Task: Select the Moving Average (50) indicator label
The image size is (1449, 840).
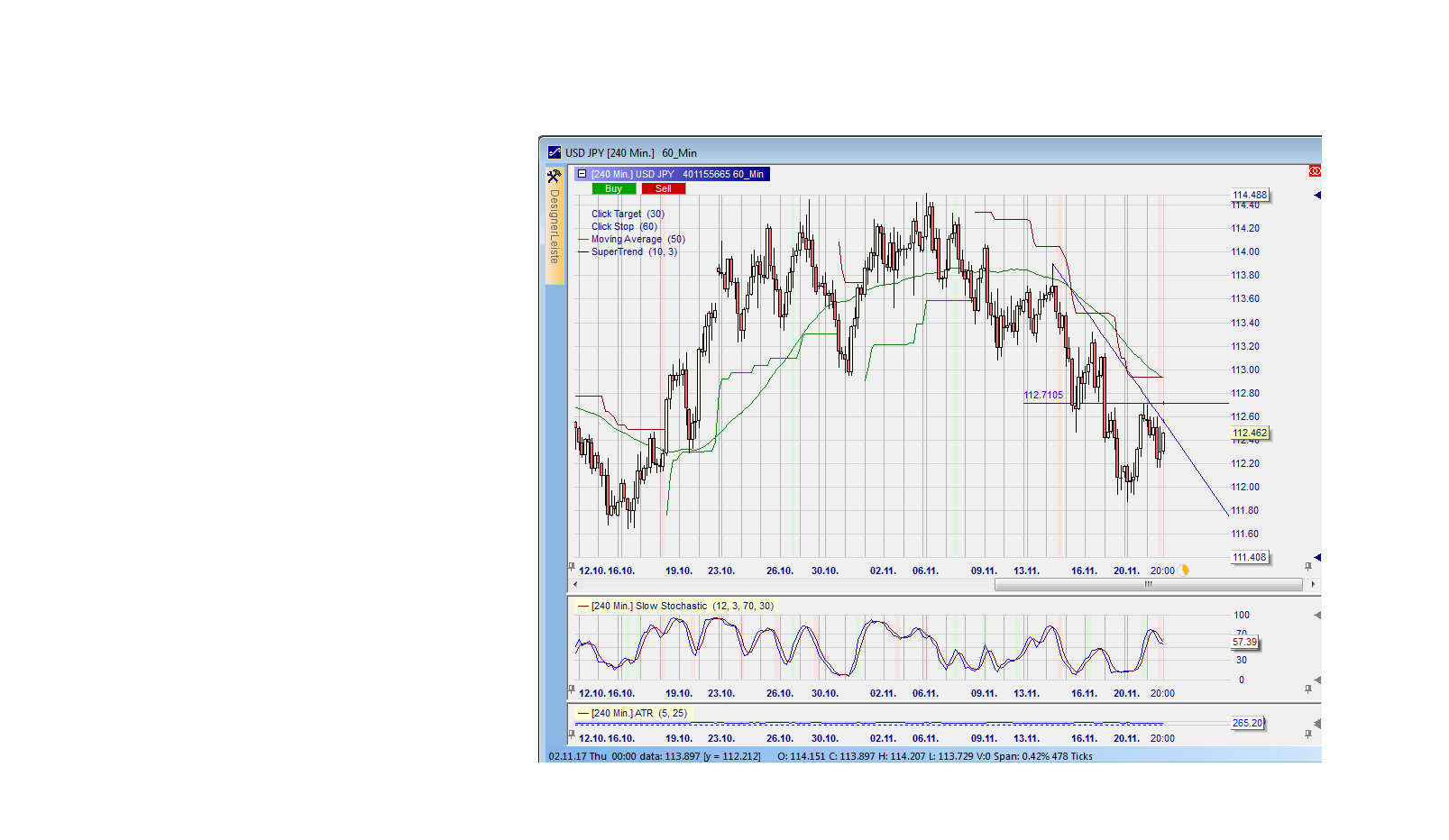Action: click(638, 239)
